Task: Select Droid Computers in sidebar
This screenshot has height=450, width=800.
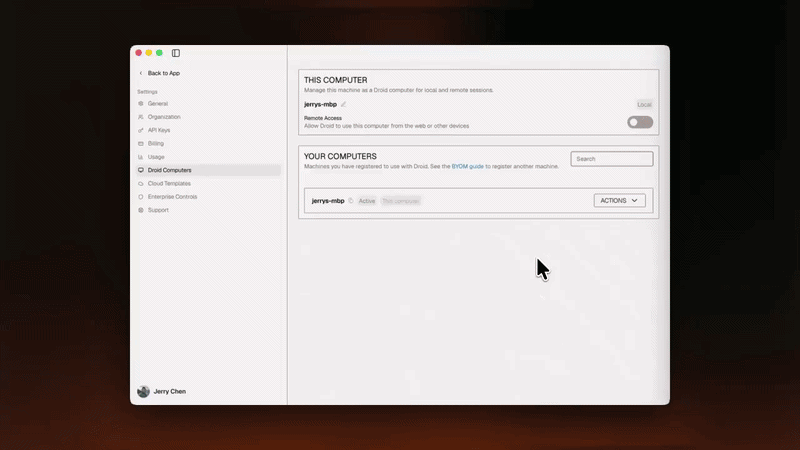Action: click(x=209, y=170)
